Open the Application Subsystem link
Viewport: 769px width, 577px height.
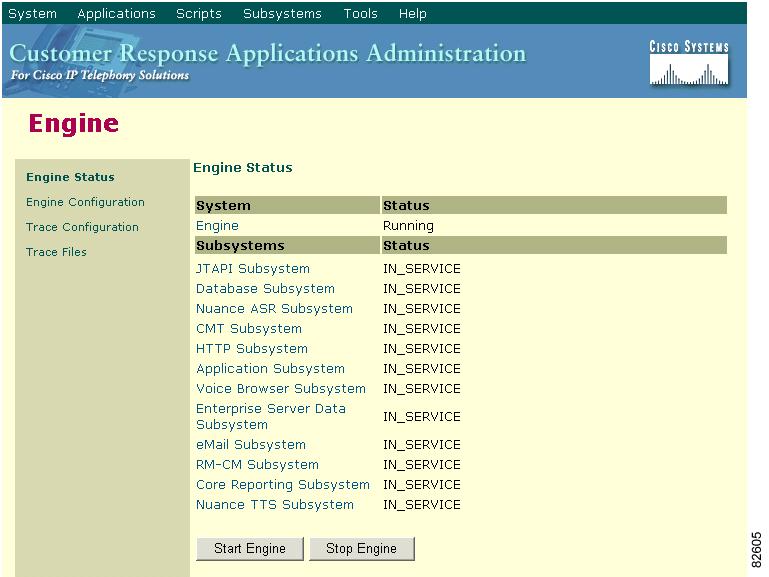(270, 369)
